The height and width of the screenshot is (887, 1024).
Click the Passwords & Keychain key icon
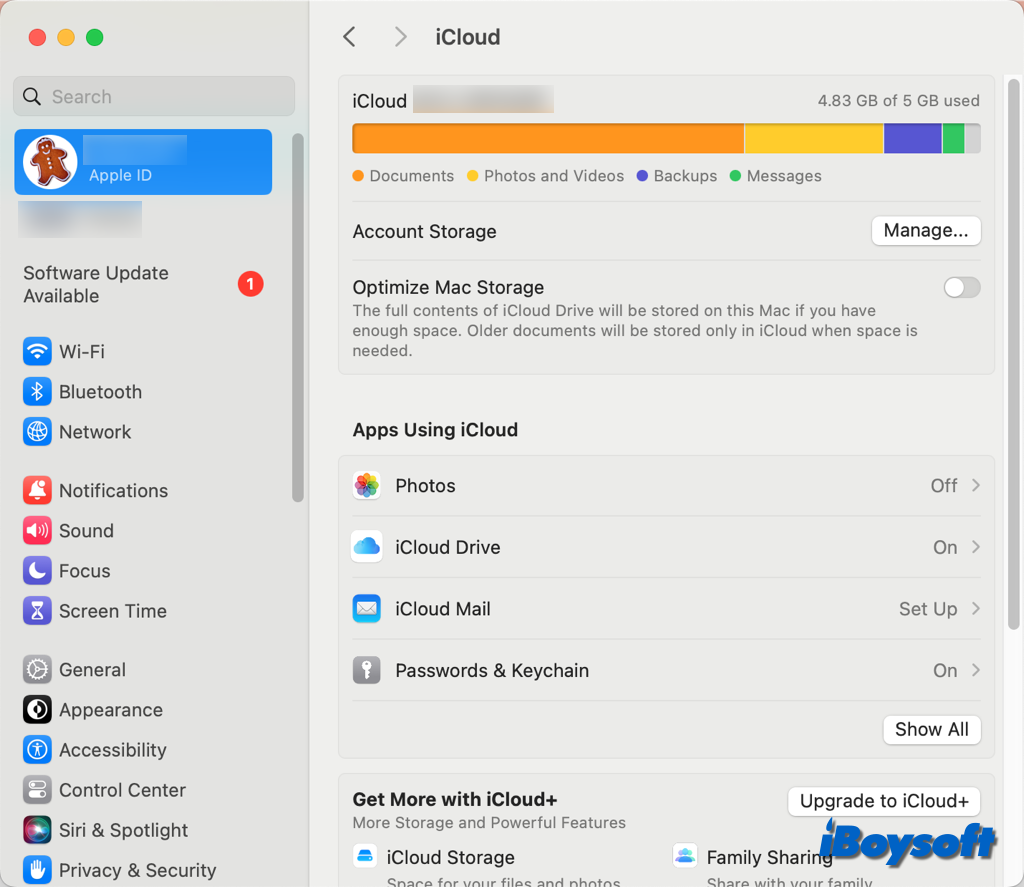coord(367,670)
